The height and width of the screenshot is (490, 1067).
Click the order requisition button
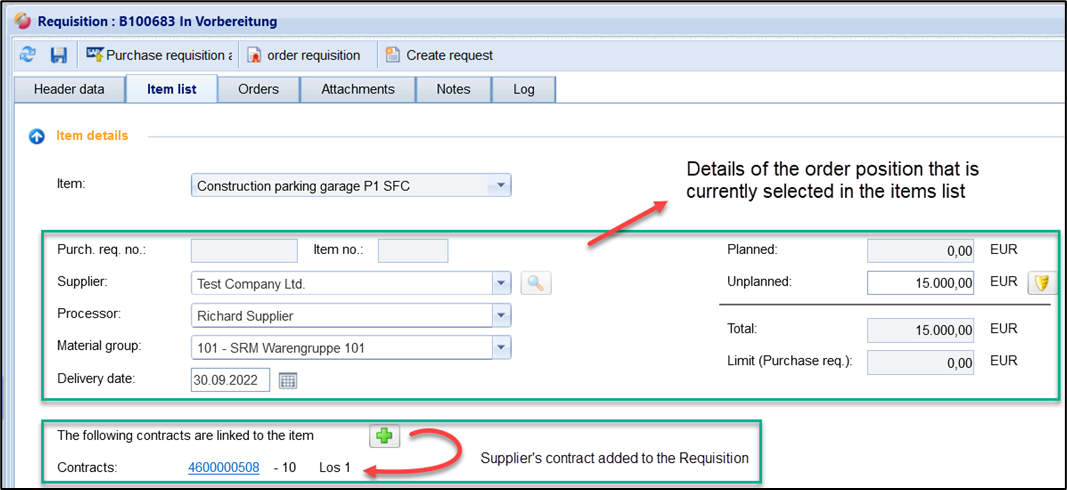point(304,55)
